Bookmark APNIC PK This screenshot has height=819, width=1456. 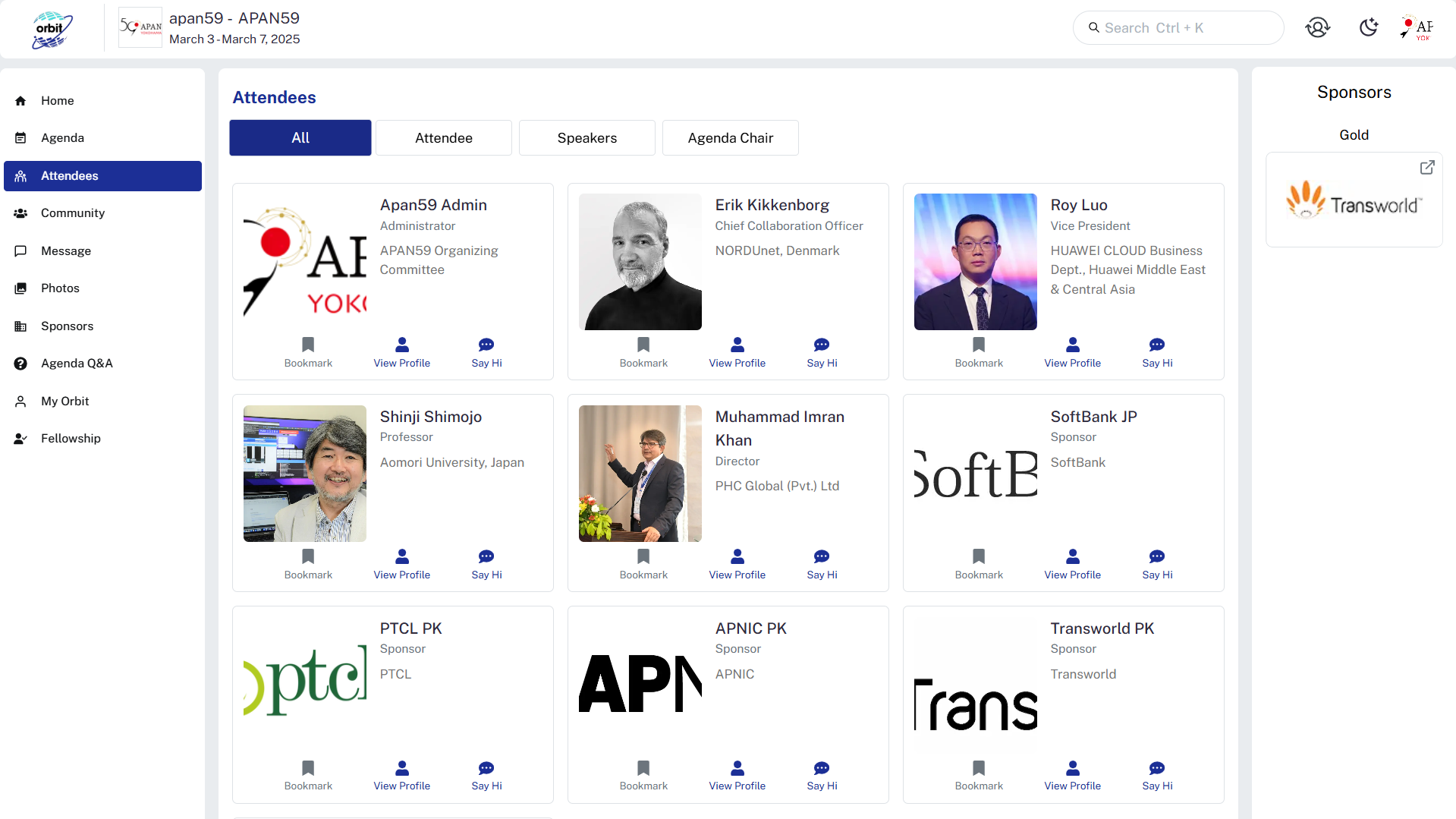click(x=643, y=776)
